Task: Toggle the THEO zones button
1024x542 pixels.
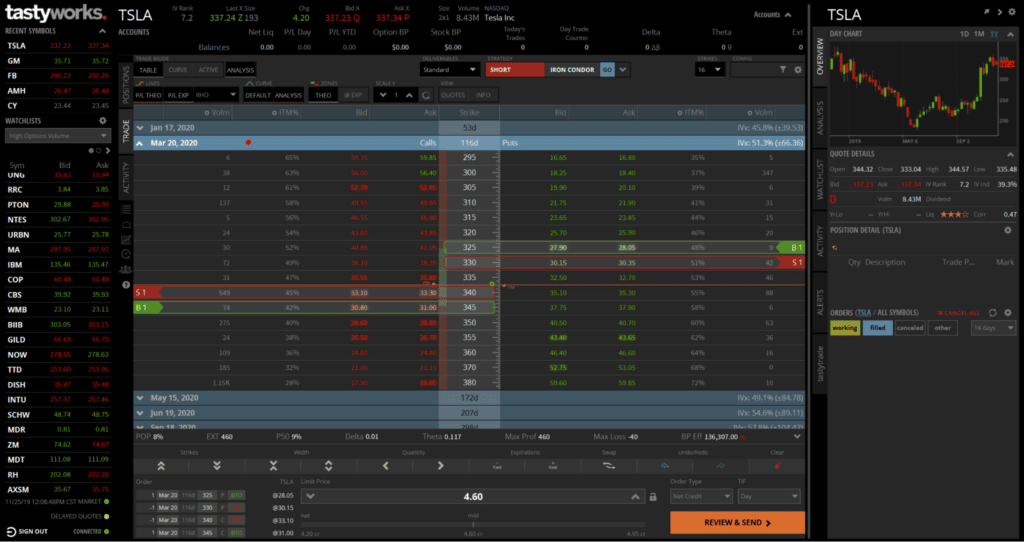Action: (322, 95)
